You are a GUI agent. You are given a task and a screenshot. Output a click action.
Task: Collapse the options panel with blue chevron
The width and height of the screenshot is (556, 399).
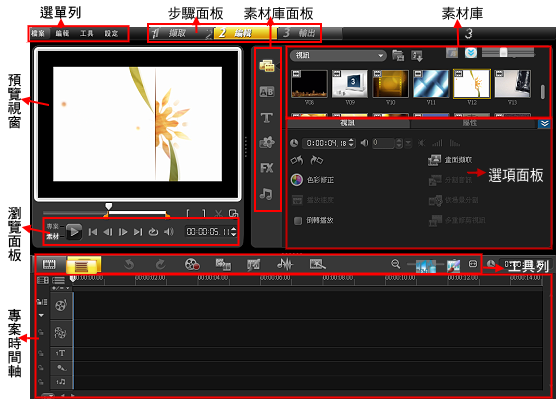(x=544, y=124)
